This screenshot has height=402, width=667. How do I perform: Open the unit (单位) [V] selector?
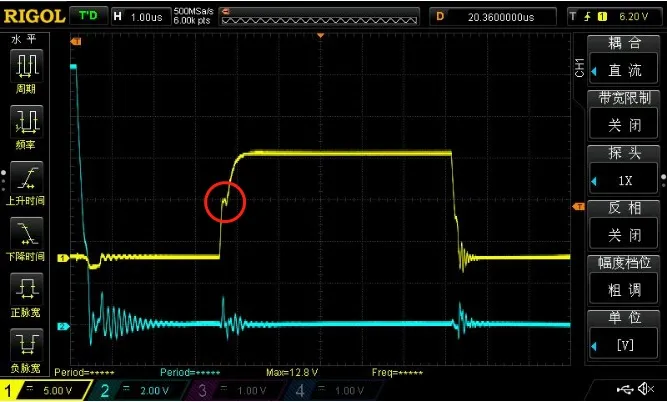[625, 343]
